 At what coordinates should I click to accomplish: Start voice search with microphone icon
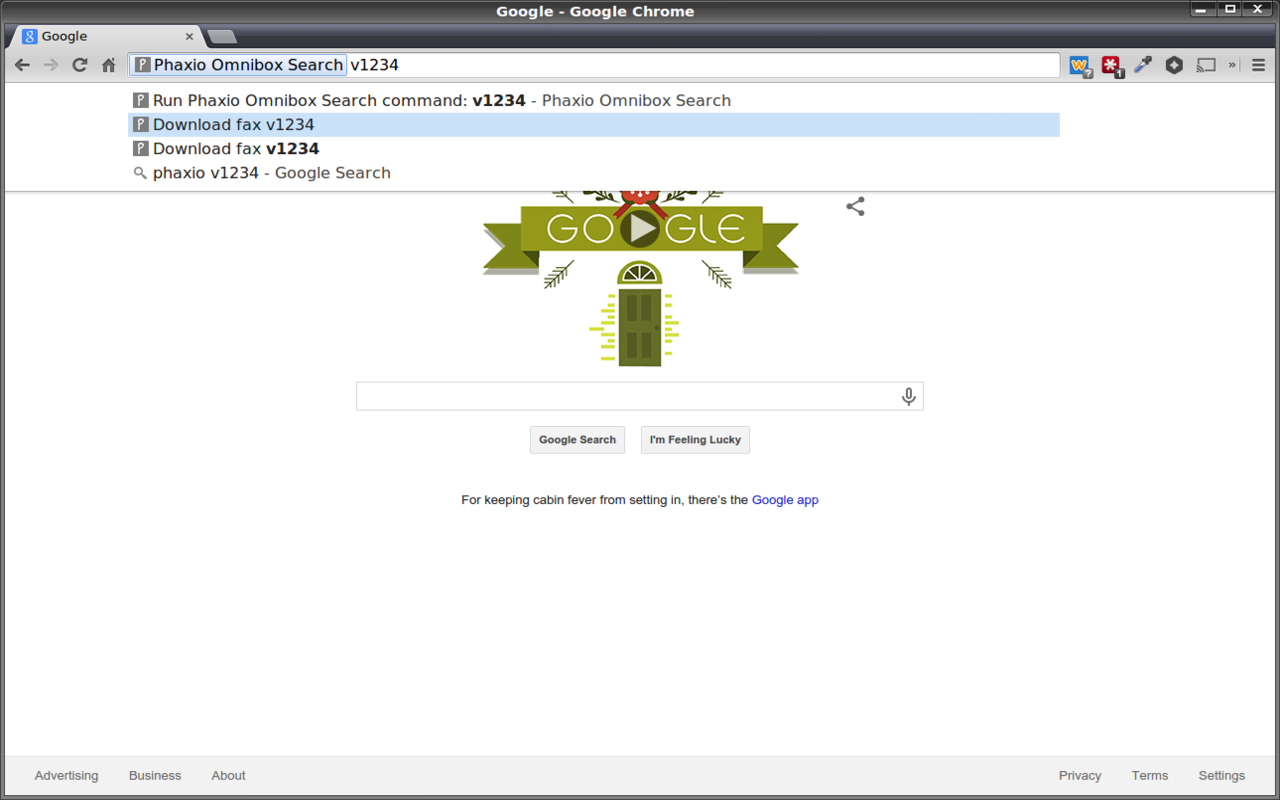click(x=908, y=396)
